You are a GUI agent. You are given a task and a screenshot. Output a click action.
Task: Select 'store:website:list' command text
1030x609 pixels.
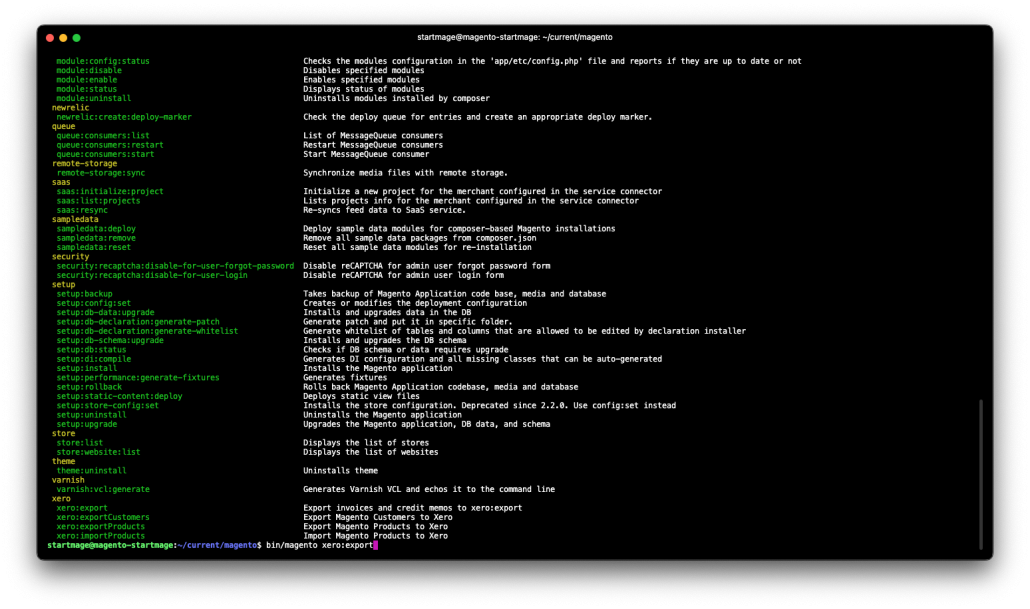click(x=98, y=452)
